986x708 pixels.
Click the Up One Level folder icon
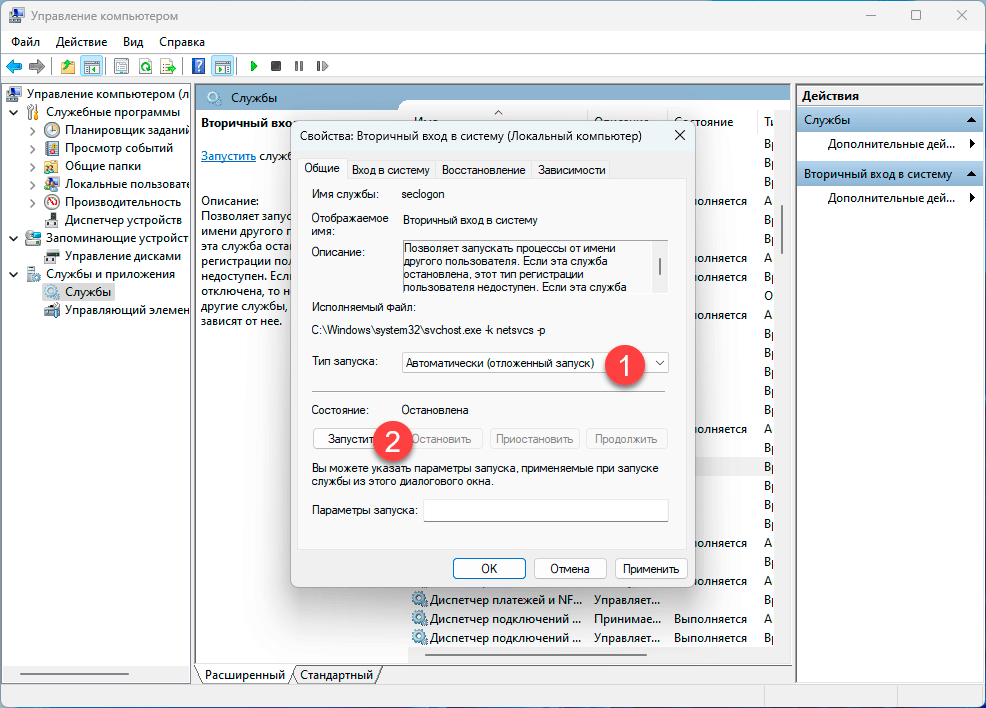[x=67, y=66]
